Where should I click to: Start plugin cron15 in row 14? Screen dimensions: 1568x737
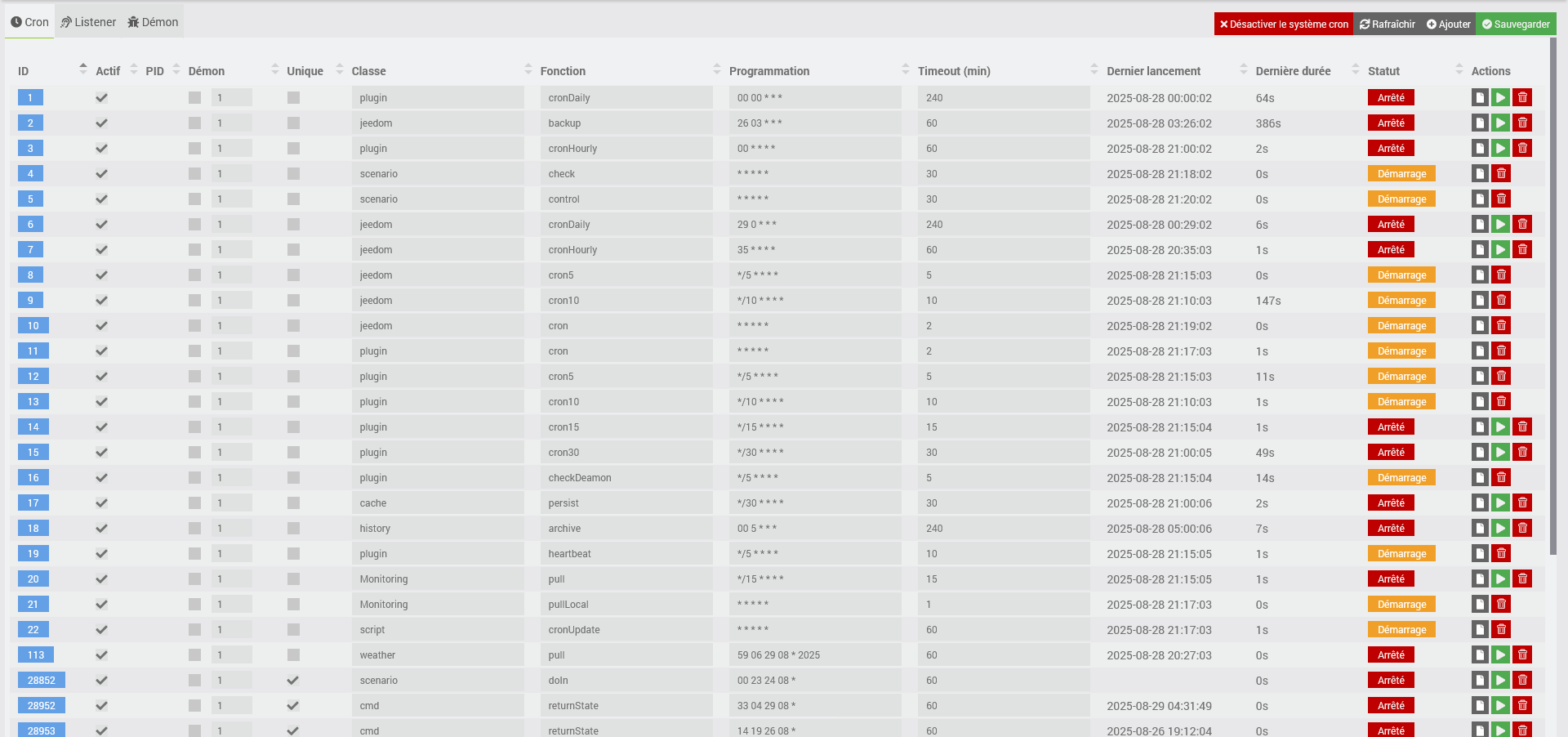click(x=1501, y=427)
